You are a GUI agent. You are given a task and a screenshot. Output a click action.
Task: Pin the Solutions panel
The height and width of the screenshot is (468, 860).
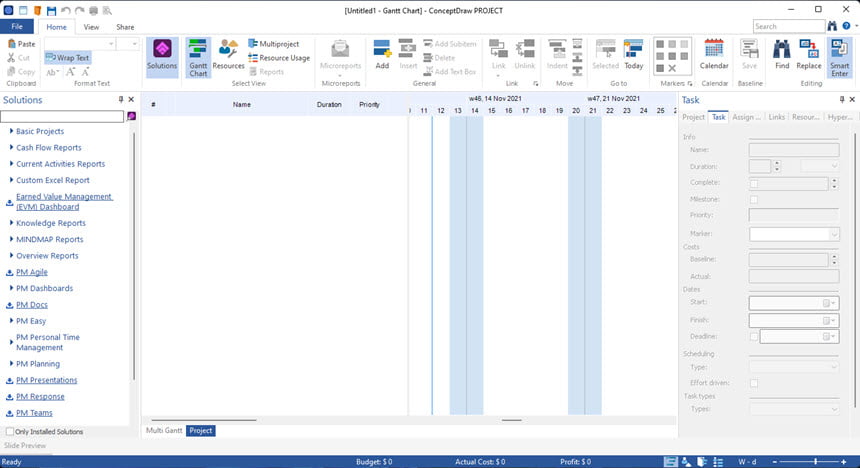[x=121, y=99]
